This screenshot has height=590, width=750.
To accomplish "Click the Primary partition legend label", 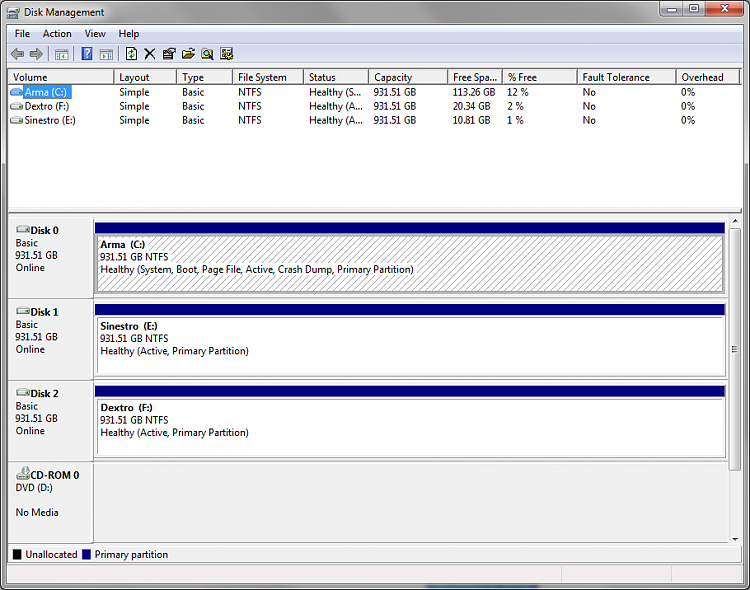I will click(131, 555).
